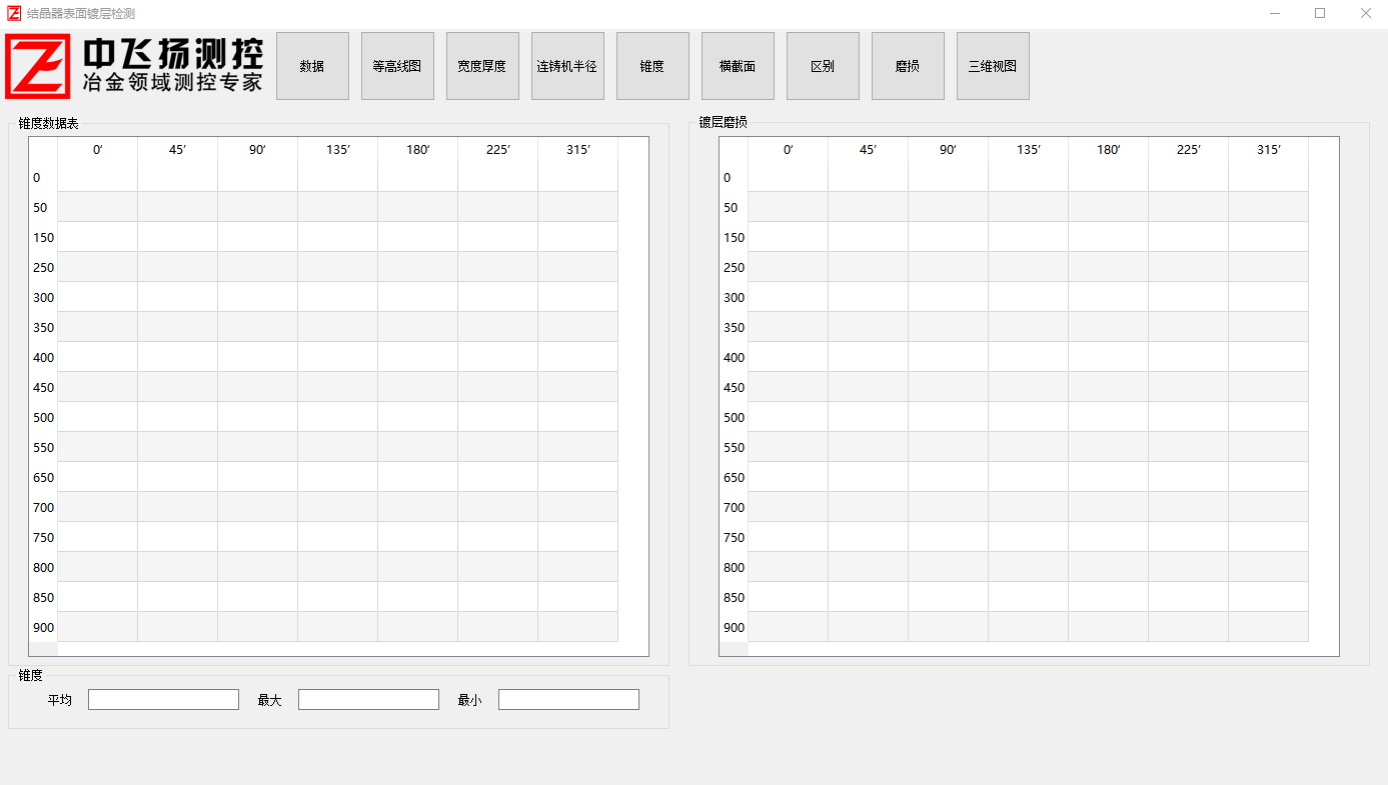Open the 等高线图 view
This screenshot has width=1388, height=786.
pyautogui.click(x=397, y=66)
